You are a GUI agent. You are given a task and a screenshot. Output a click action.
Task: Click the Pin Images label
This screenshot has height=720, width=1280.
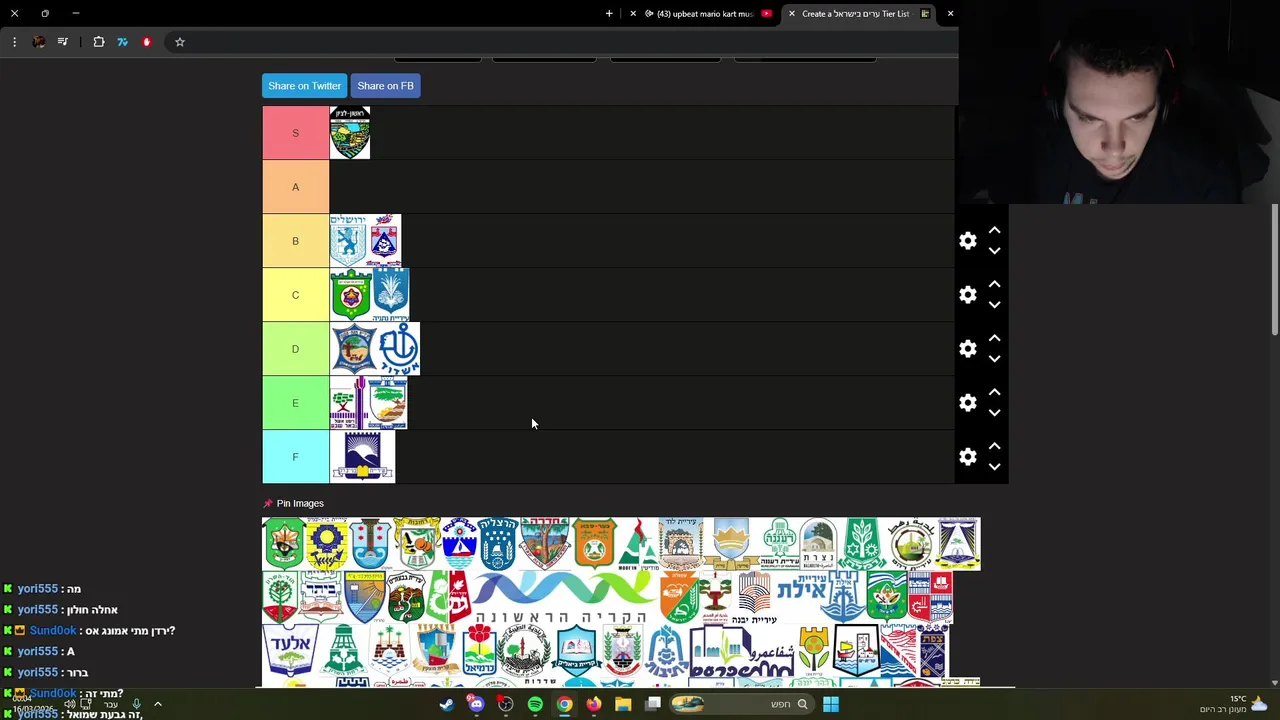(300, 504)
